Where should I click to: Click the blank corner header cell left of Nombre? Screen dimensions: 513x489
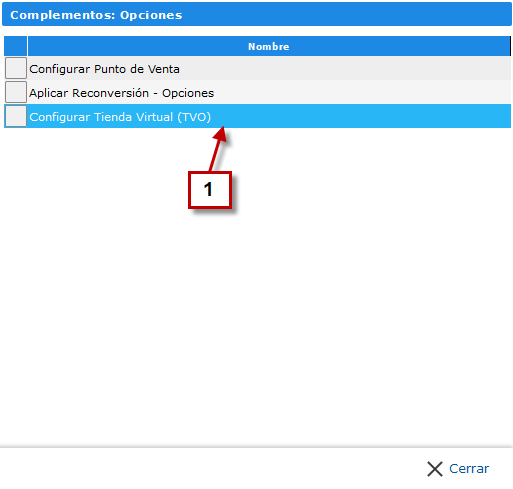click(x=15, y=46)
